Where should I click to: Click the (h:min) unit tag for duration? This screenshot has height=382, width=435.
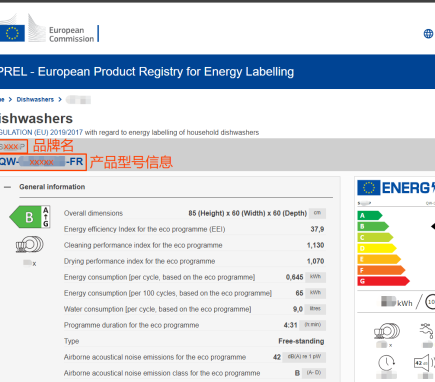pos(313,325)
